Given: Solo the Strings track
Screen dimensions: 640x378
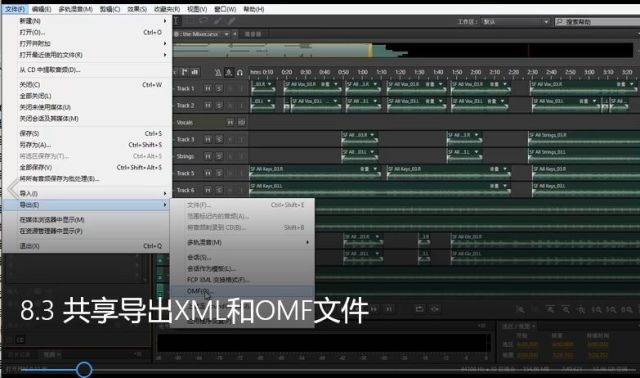Looking at the screenshot, I should (x=219, y=156).
